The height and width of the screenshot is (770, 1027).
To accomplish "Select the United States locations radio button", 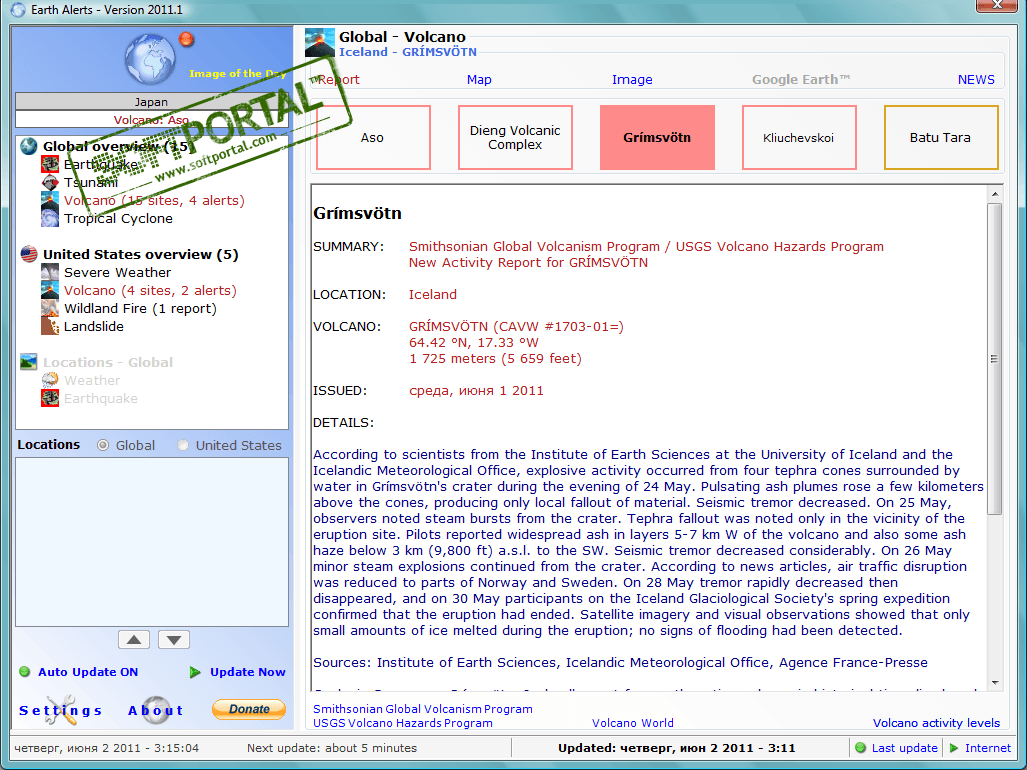I will click(x=183, y=445).
